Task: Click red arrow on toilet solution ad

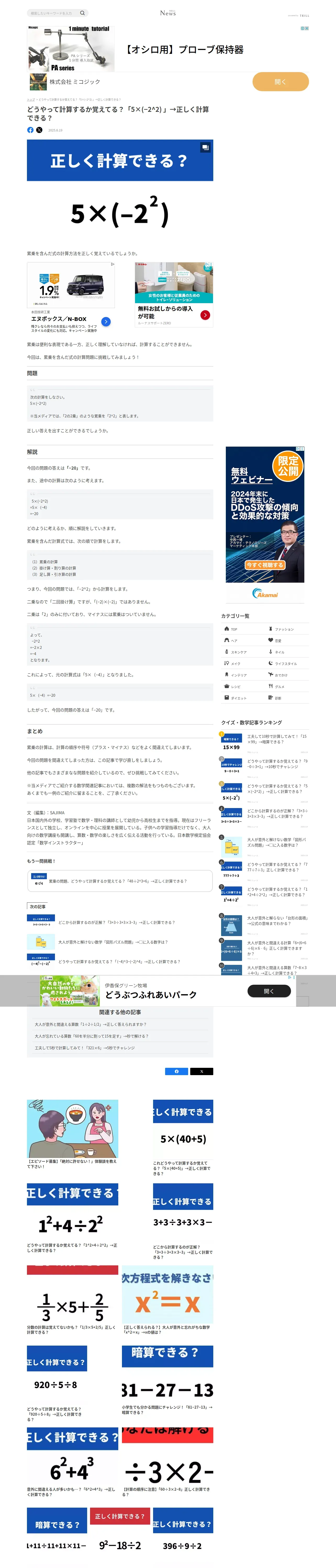Action: point(205,315)
